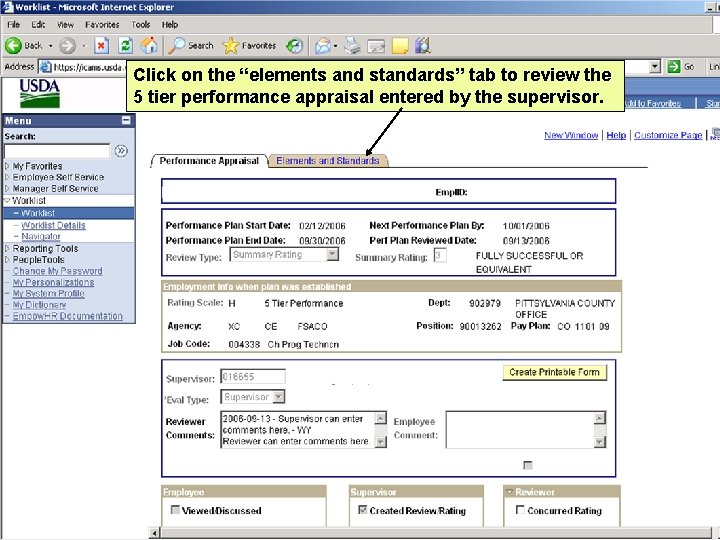Open the page Help link
The width and height of the screenshot is (720, 540).
pos(616,135)
